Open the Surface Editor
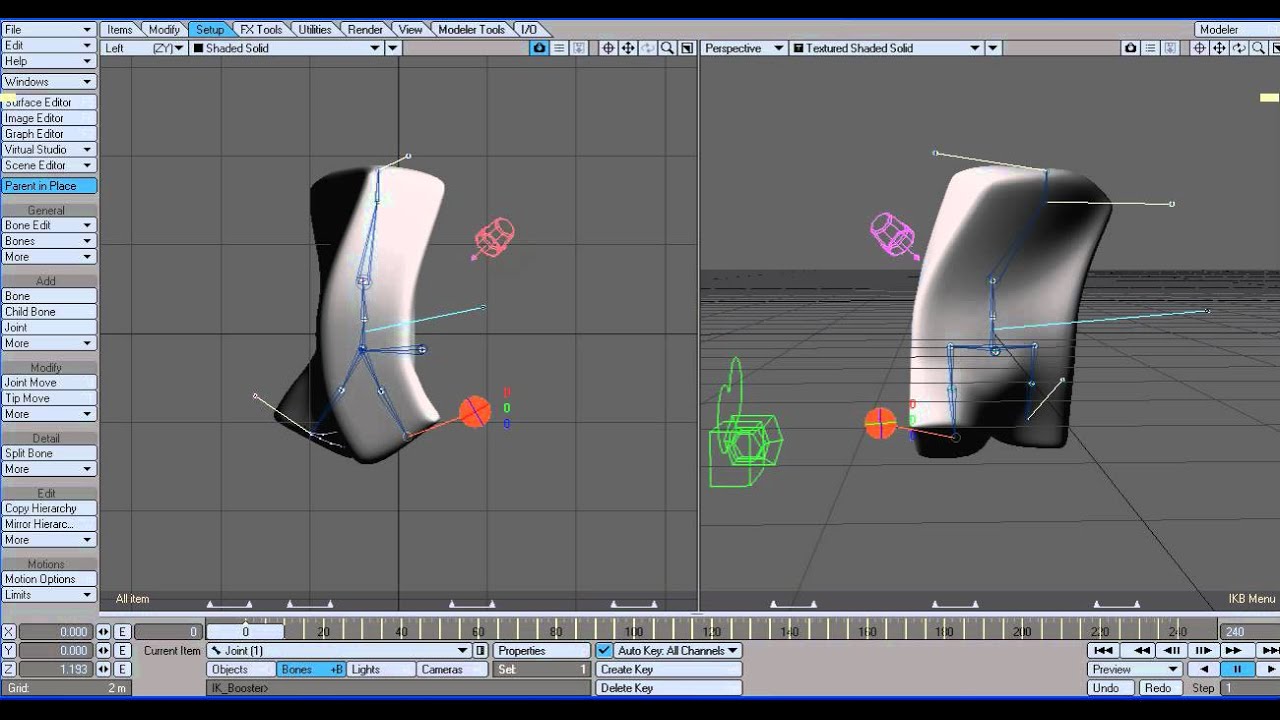1280x720 pixels. click(x=48, y=102)
